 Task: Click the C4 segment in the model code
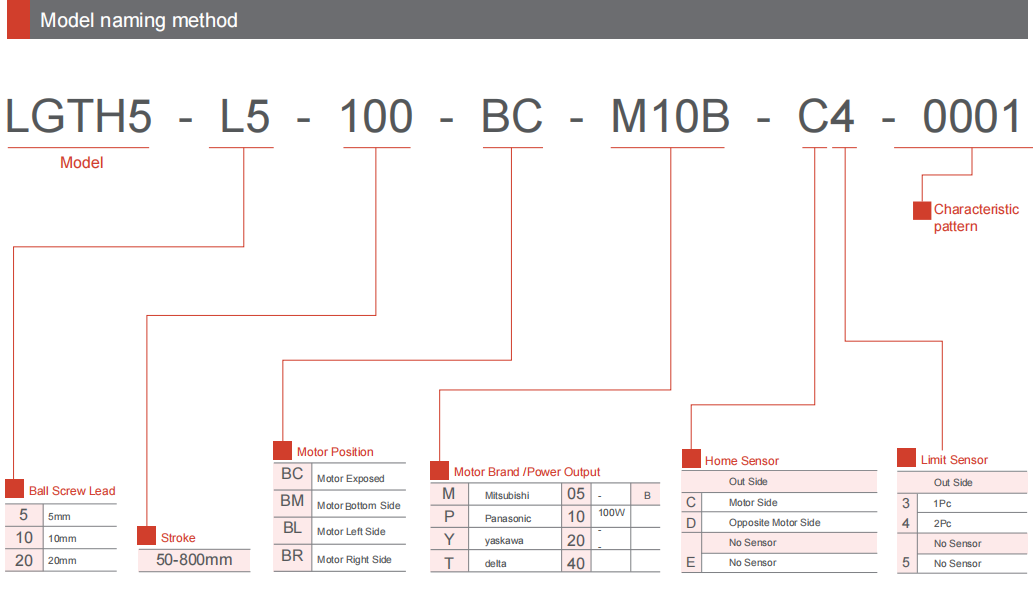[826, 118]
